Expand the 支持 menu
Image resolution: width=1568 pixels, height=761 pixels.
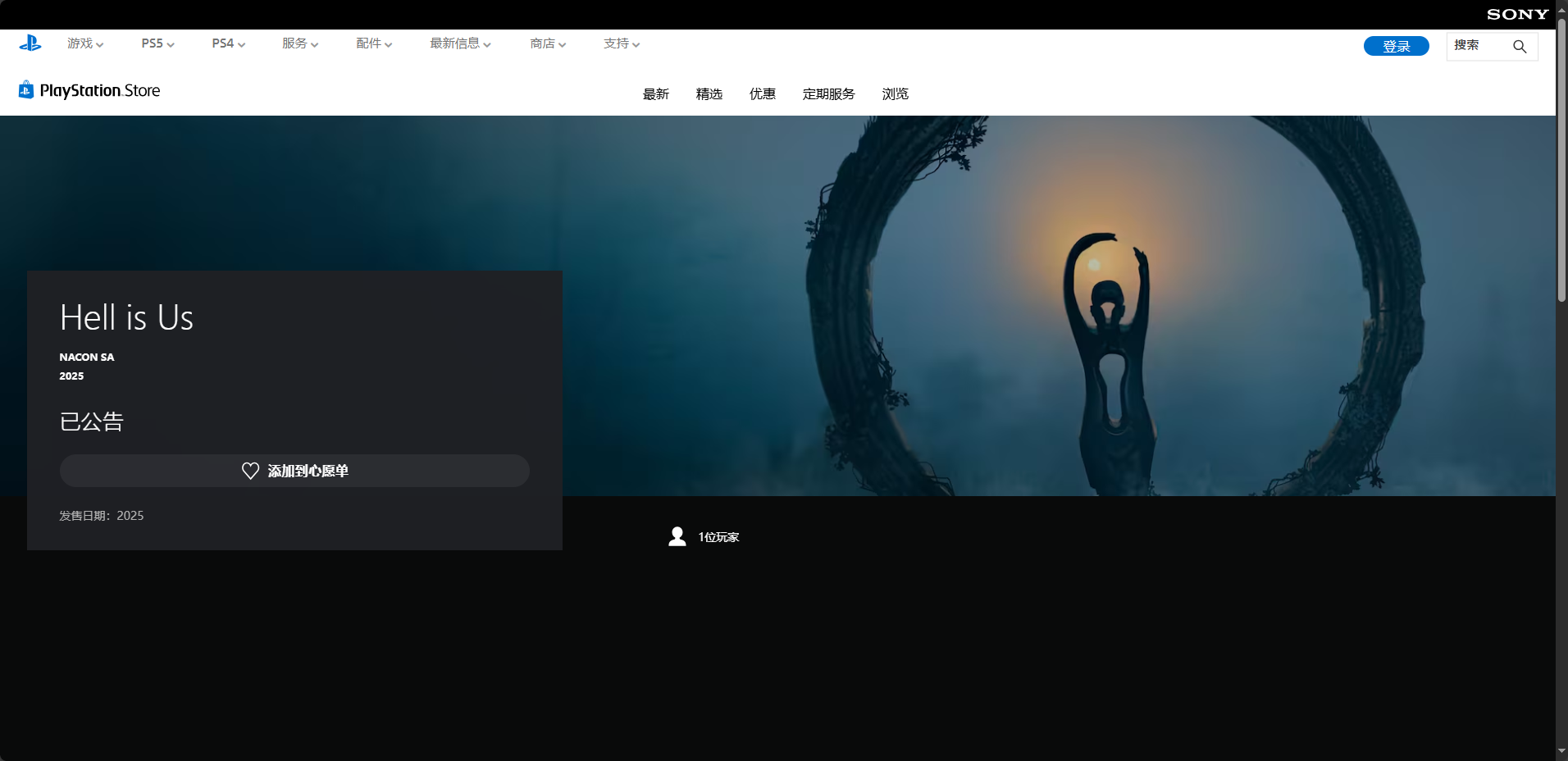pyautogui.click(x=622, y=43)
